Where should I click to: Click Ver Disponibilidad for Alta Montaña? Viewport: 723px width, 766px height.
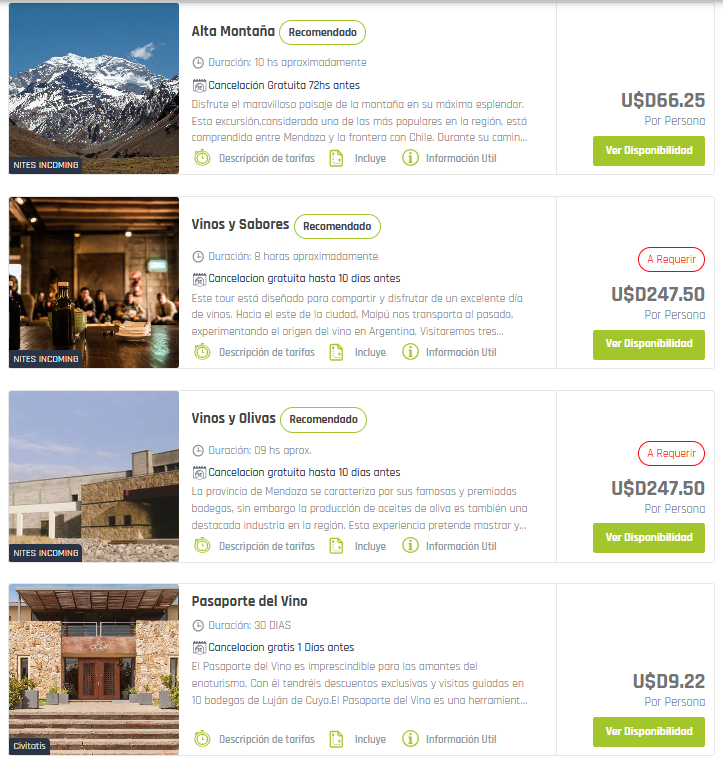[649, 151]
